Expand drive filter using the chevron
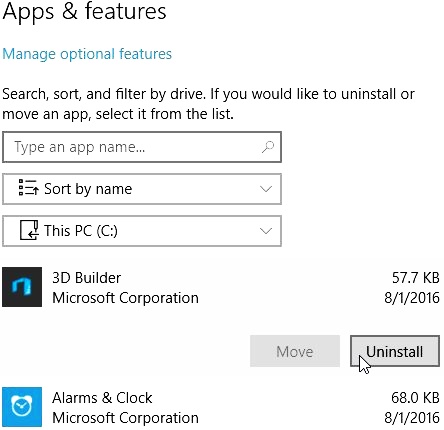This screenshot has width=444, height=430. tap(266, 231)
